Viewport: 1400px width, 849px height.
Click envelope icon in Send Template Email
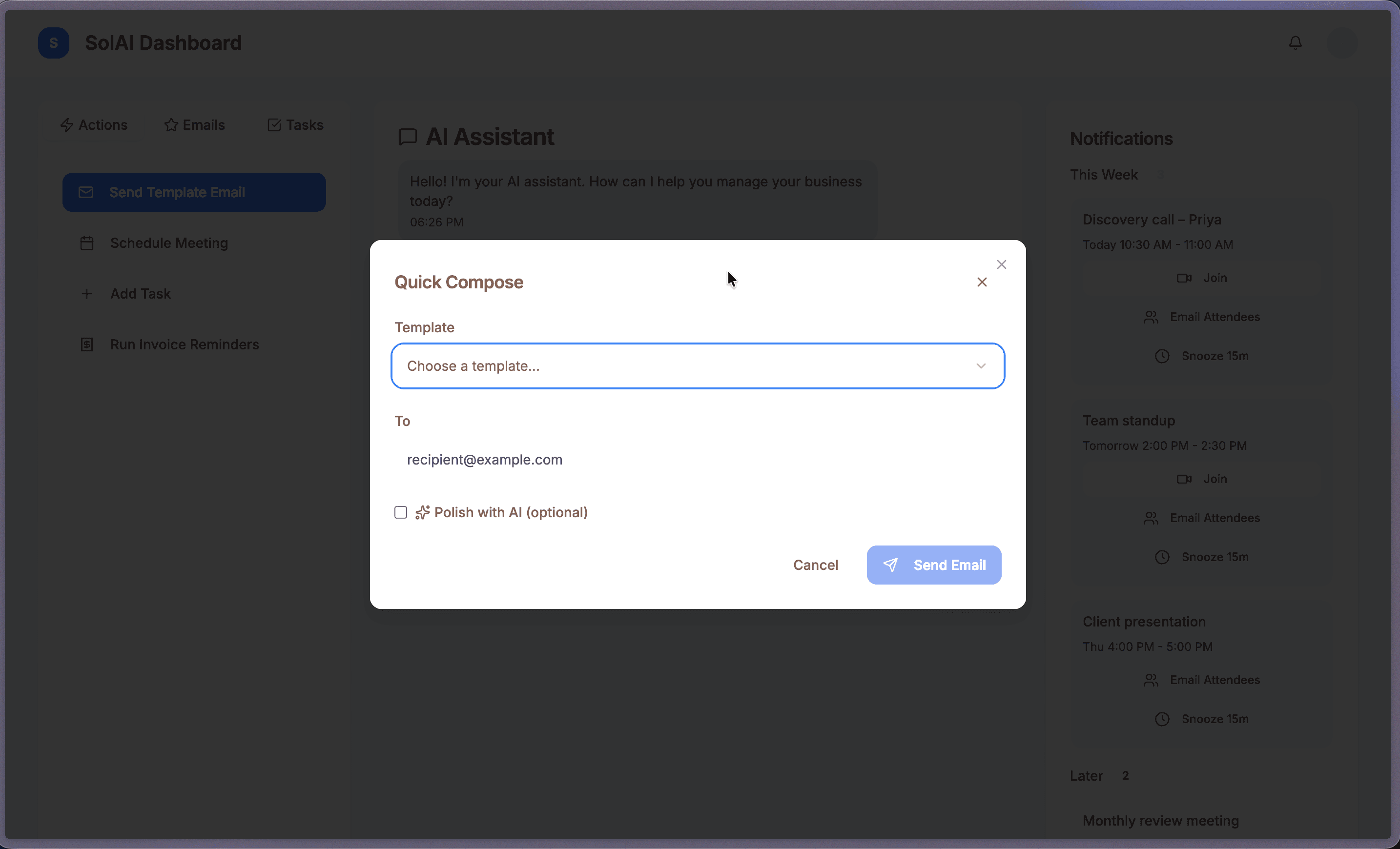coord(86,193)
